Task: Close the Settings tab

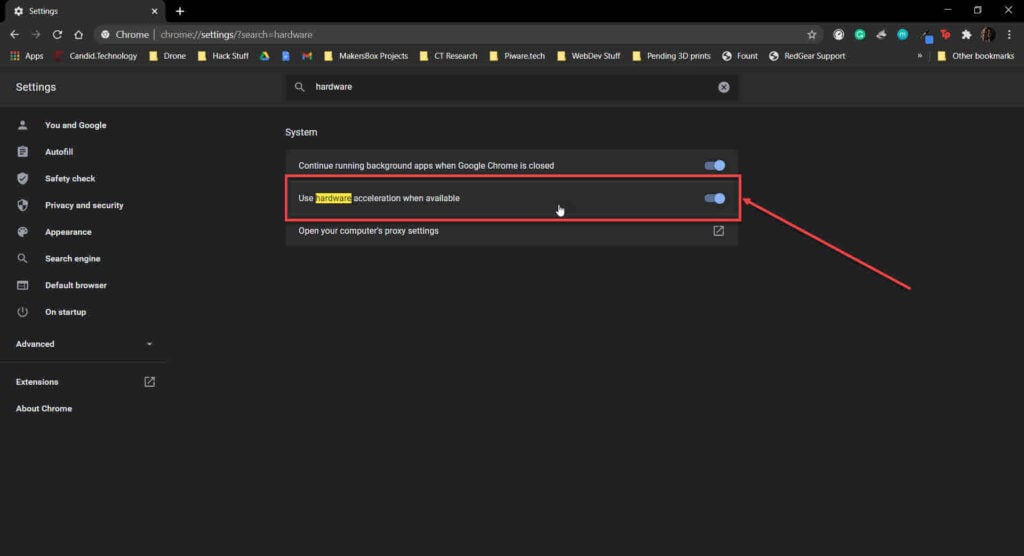Action: [x=154, y=11]
